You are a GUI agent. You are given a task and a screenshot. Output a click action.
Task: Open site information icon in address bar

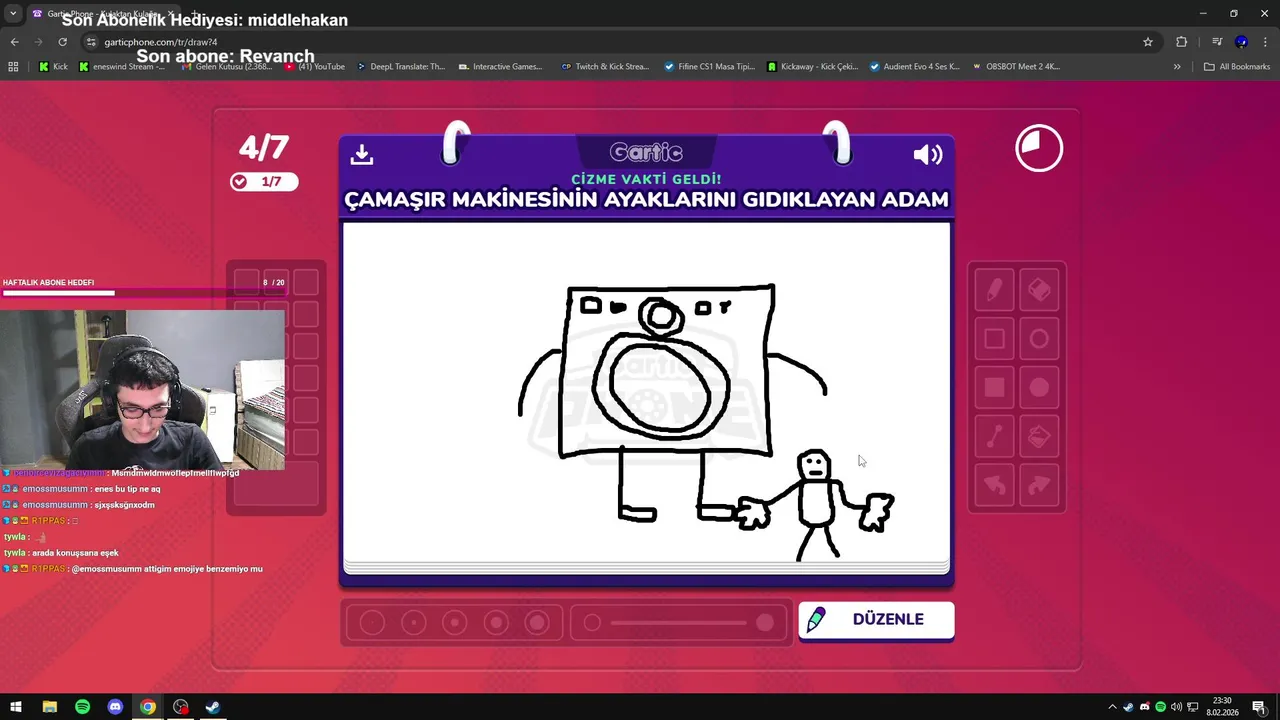[91, 42]
